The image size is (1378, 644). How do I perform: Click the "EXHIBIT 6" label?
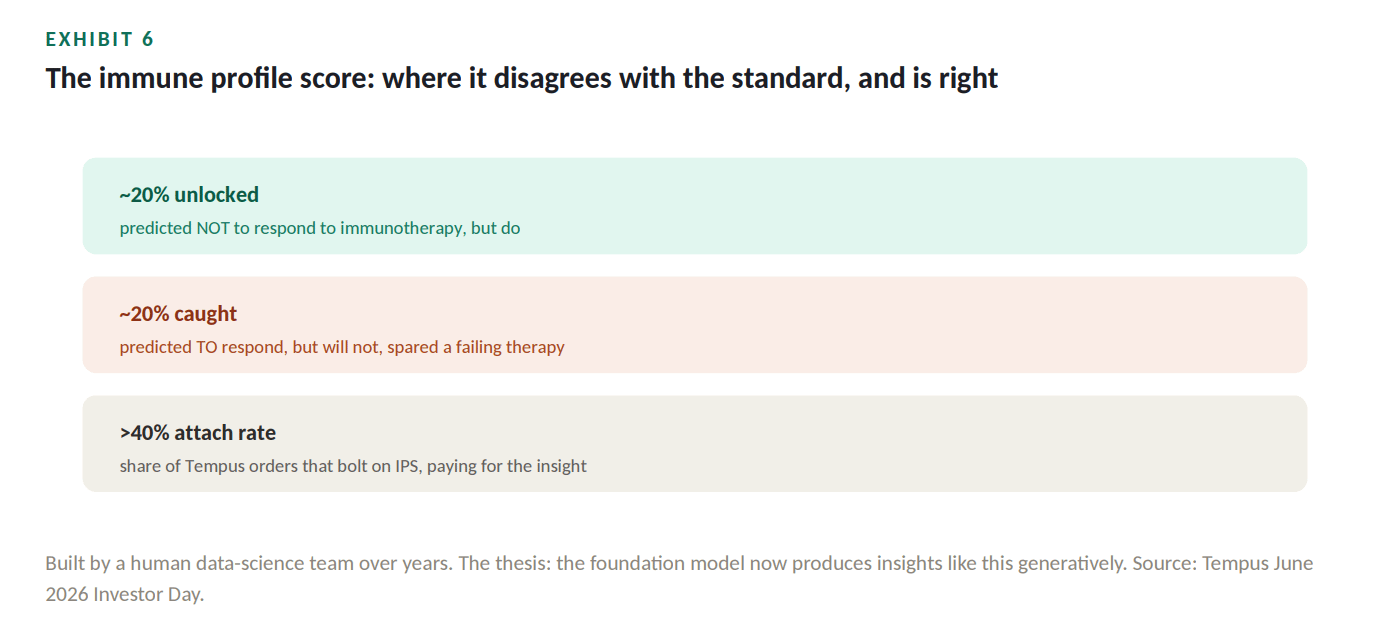(x=100, y=40)
